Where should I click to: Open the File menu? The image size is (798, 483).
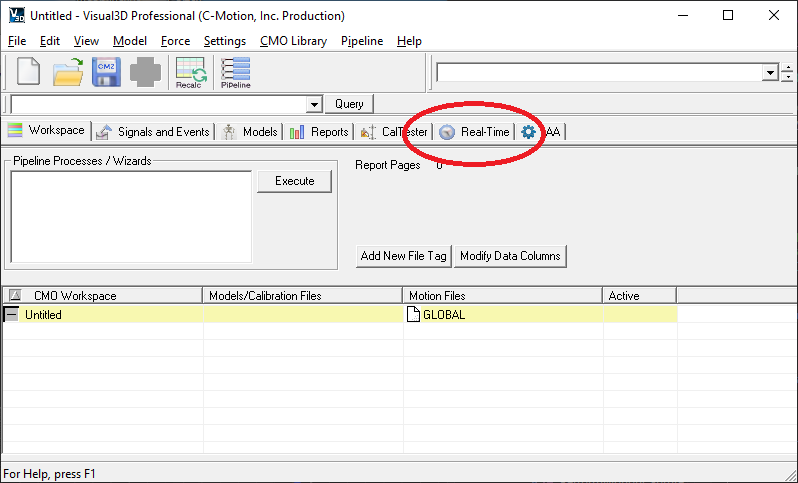17,41
